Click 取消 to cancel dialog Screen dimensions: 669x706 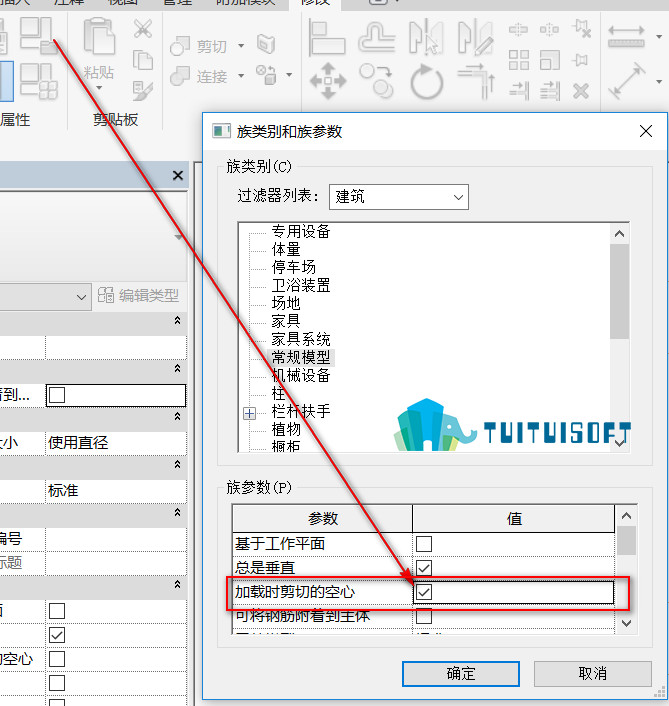[x=592, y=674]
